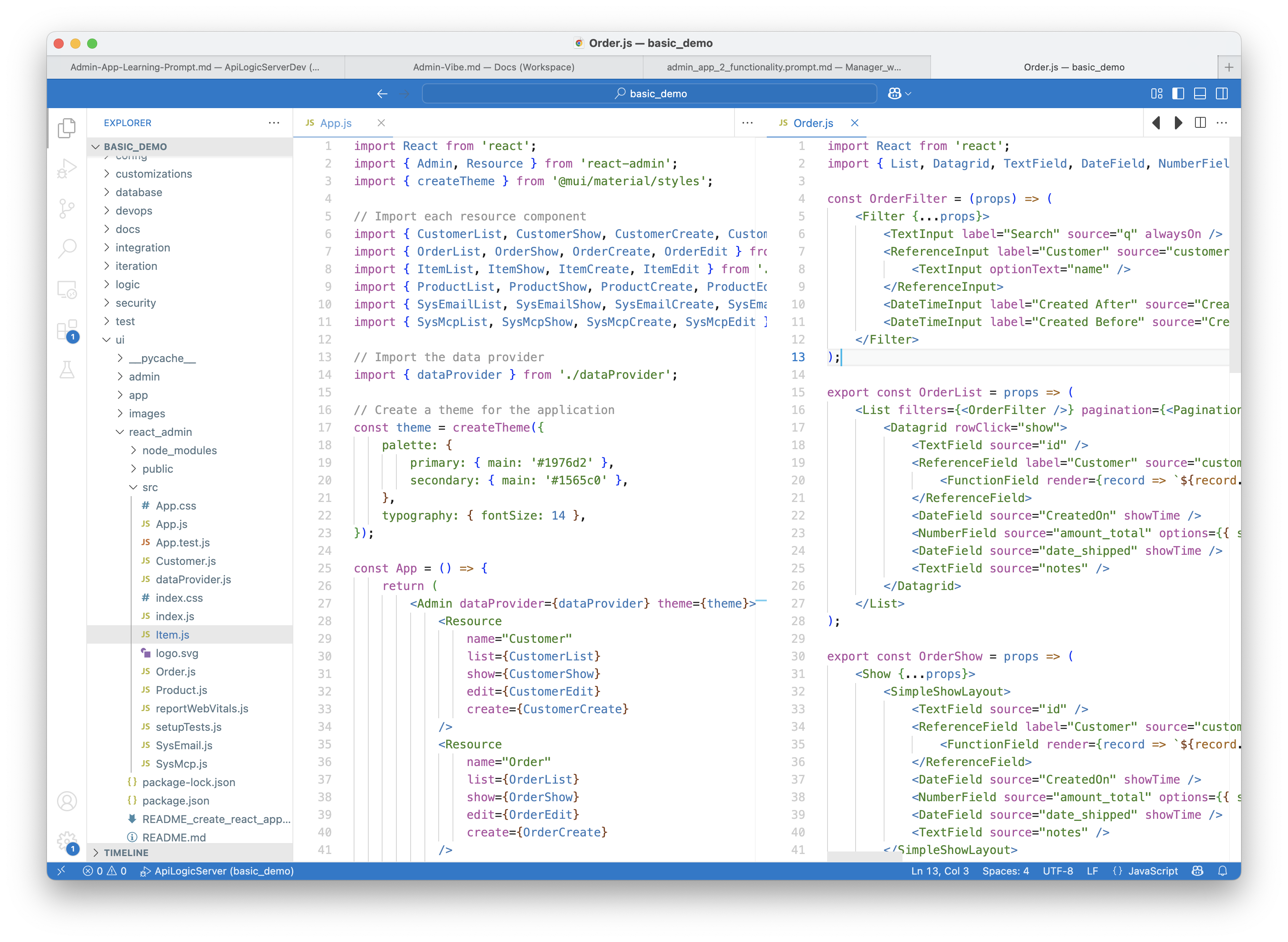
Task: Change indentation via Spaces: 4
Action: [1005, 871]
